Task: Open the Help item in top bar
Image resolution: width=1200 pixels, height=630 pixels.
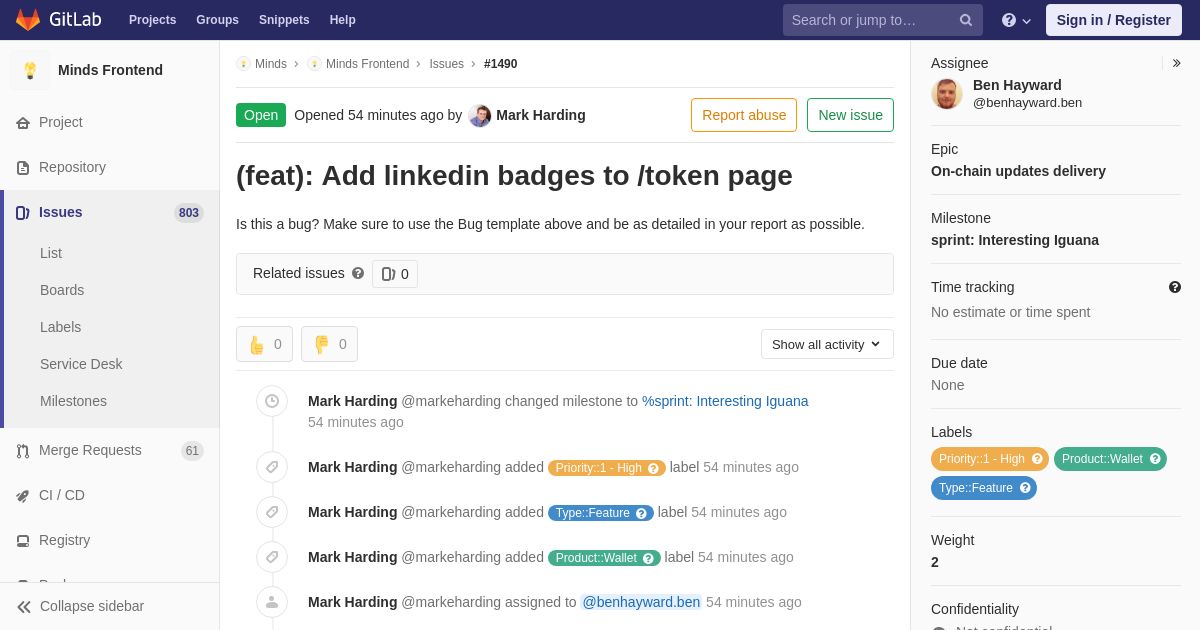Action: 343,20
